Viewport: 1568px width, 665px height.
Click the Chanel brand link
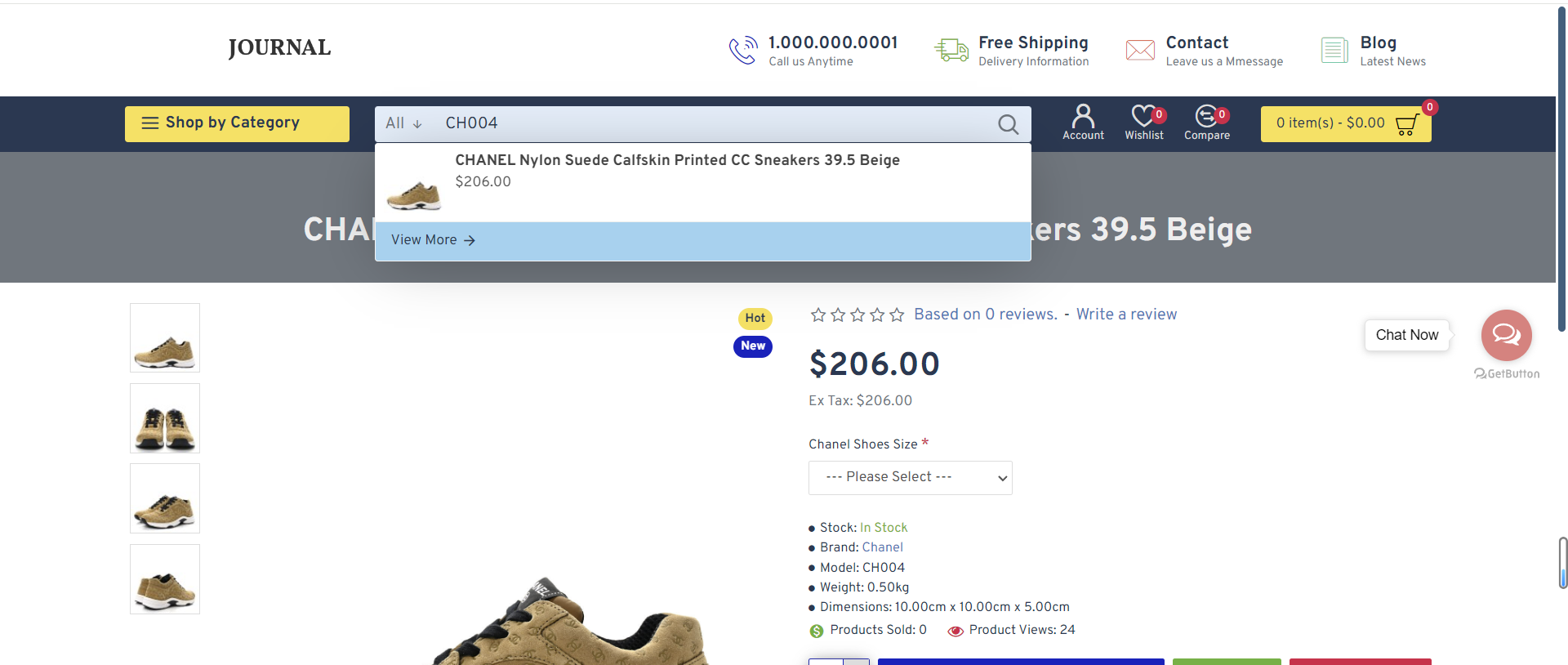point(883,547)
